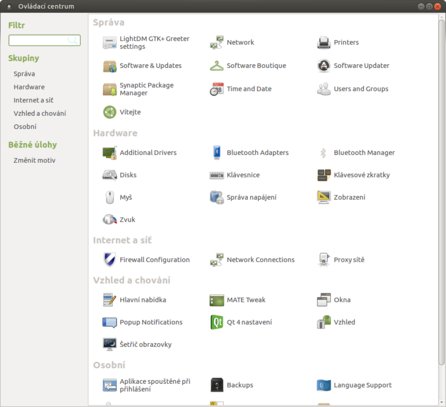Open Bluetooth Manager icon
The width and height of the screenshot is (446, 407).
point(323,153)
